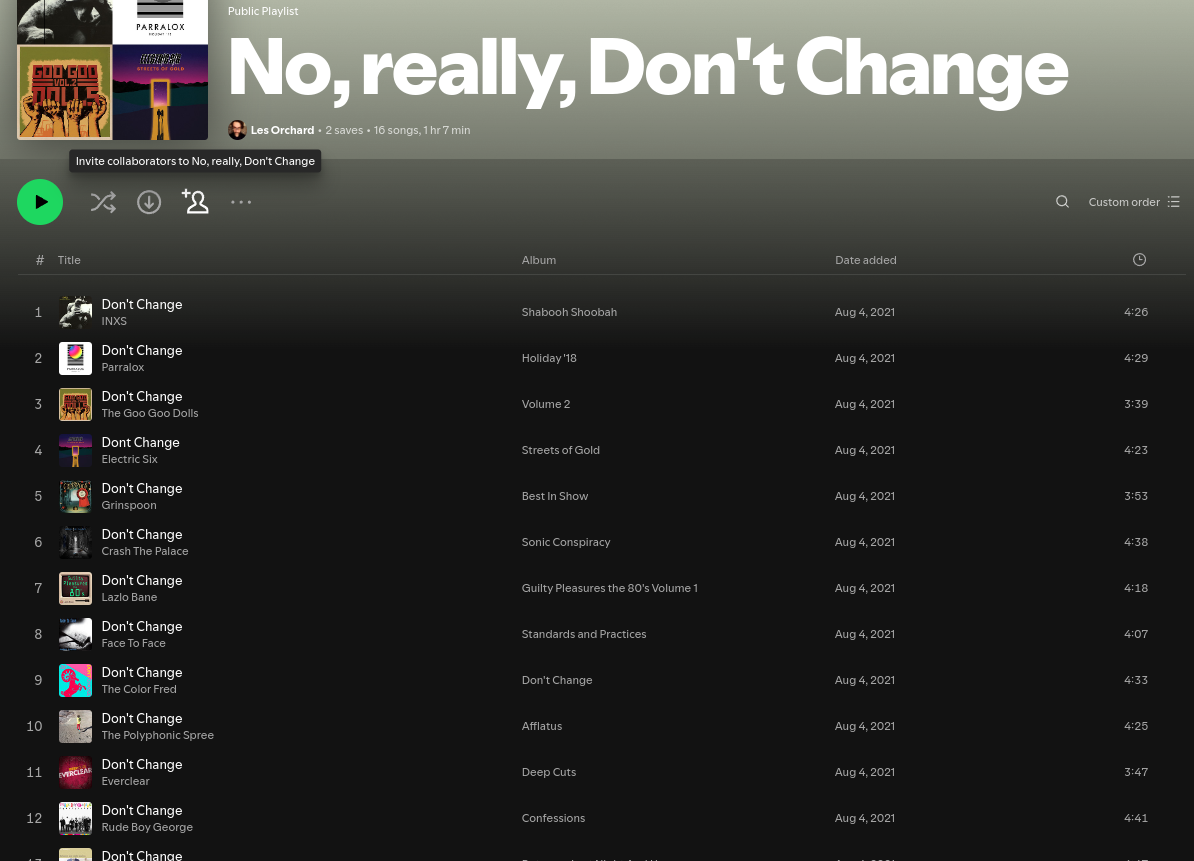1194x861 pixels.
Task: Sort tracks by Title column
Action: [x=69, y=260]
